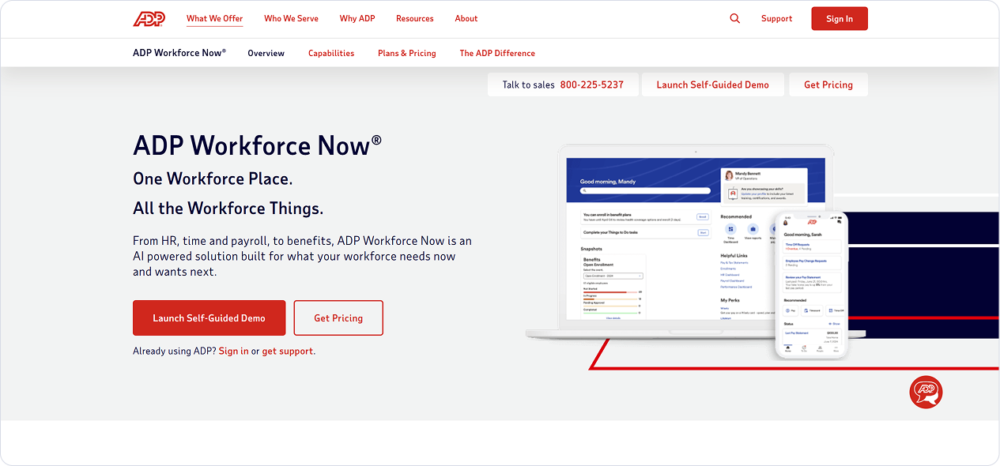This screenshot has height=466, width=1000.
Task: Click the phone mockup dashboard image
Action: pyautogui.click(x=811, y=285)
